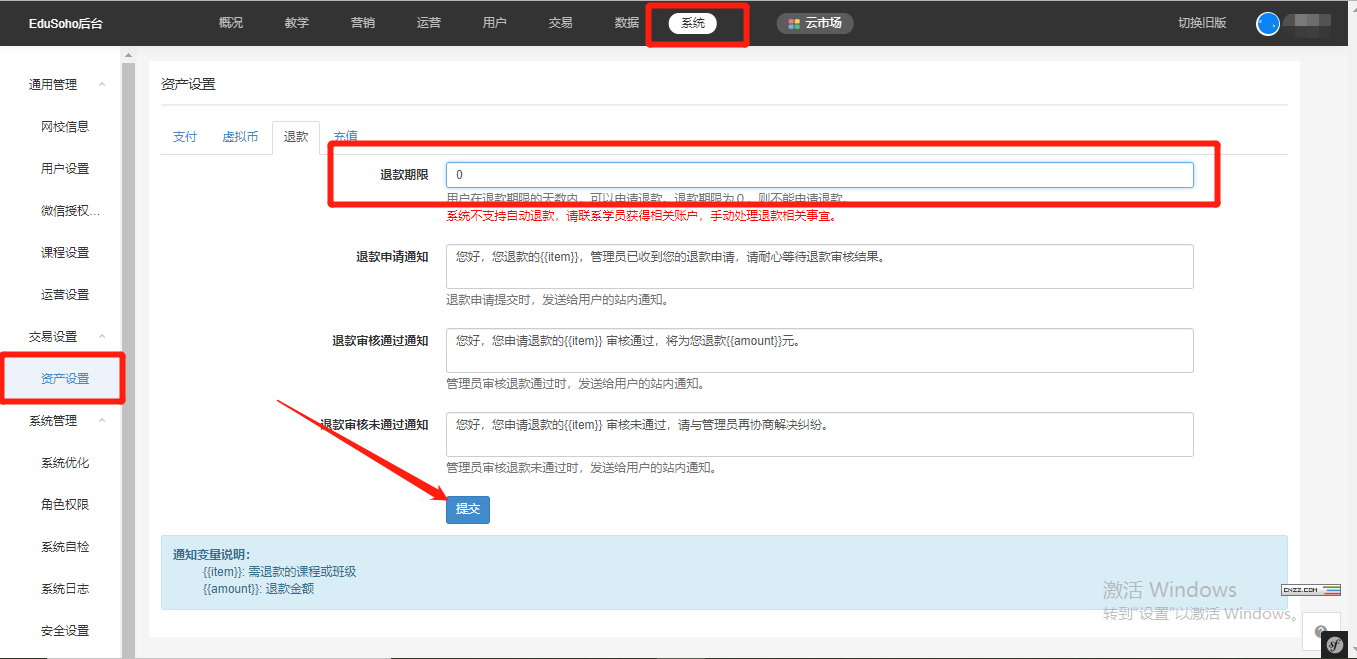Open the 教学 top menu
Image resolution: width=1357 pixels, height=659 pixels.
click(x=297, y=23)
